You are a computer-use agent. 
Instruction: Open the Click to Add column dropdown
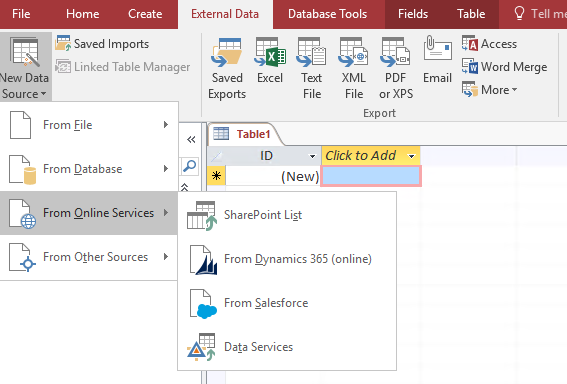tap(412, 156)
